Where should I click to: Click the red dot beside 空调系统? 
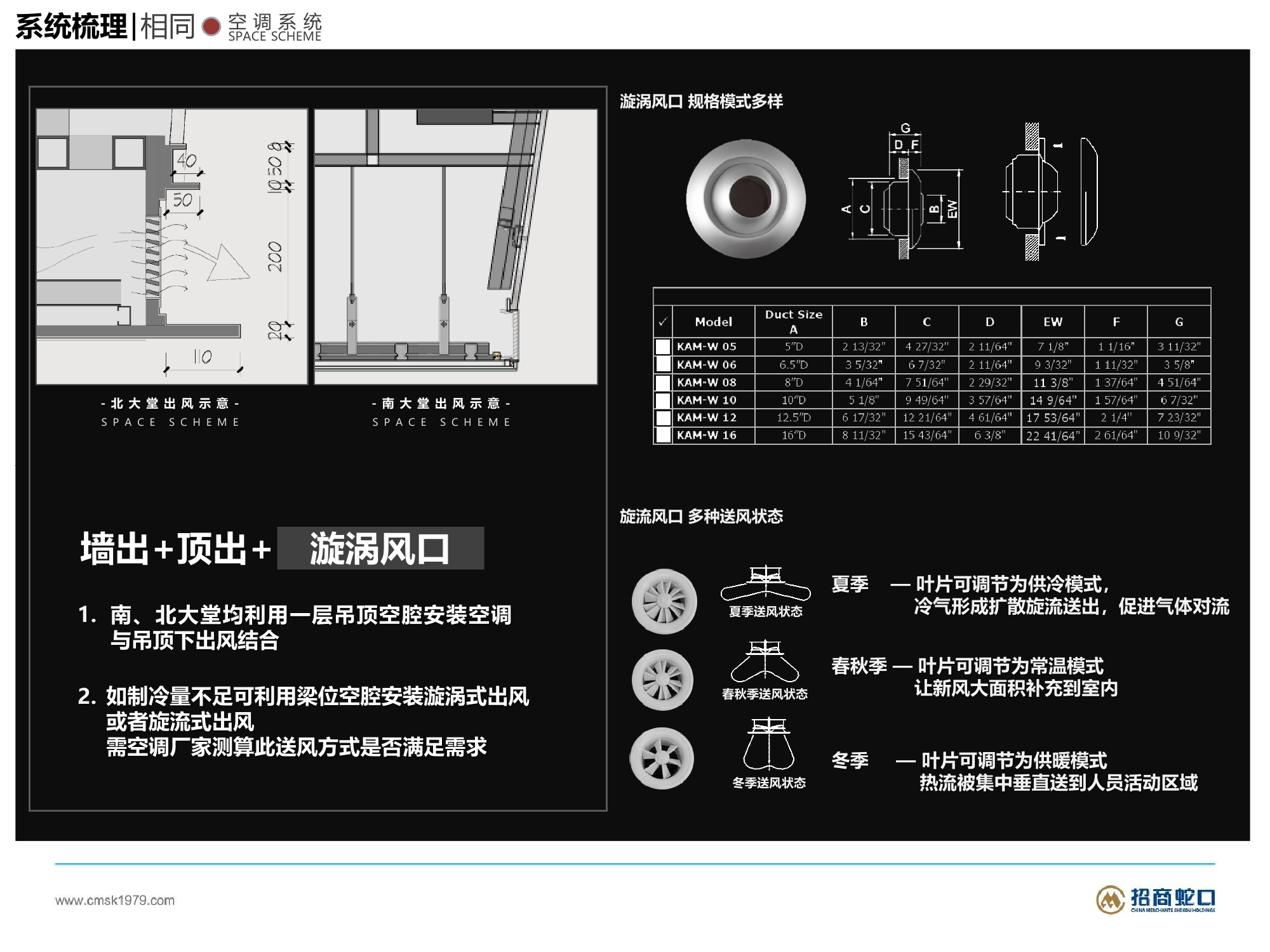coord(211,27)
